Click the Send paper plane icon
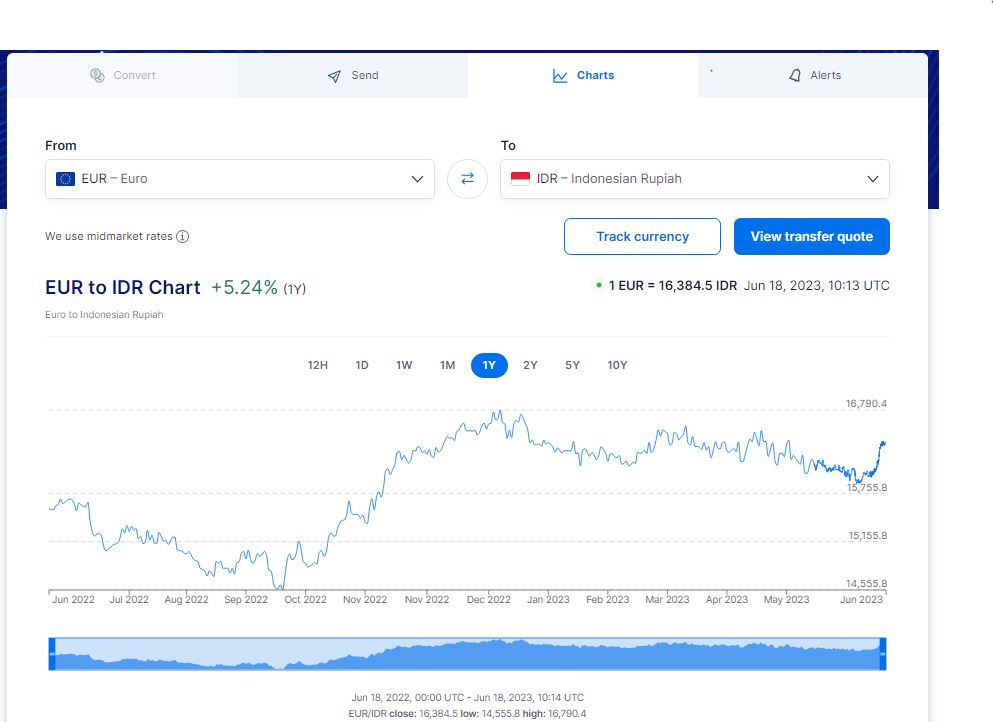 click(335, 76)
